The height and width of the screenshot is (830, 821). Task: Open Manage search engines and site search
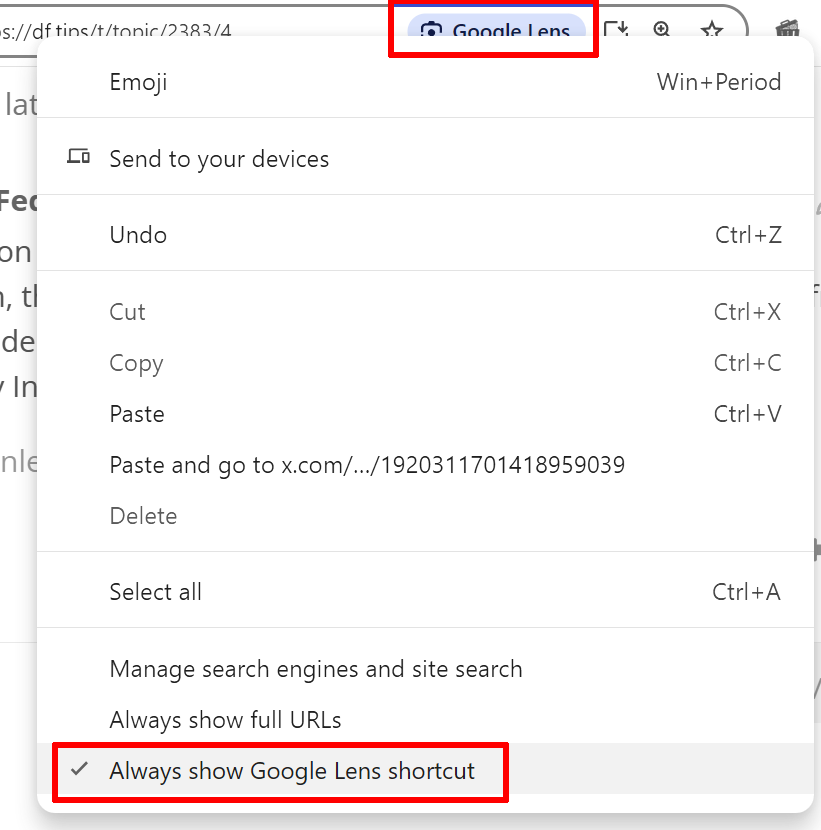pos(425,669)
